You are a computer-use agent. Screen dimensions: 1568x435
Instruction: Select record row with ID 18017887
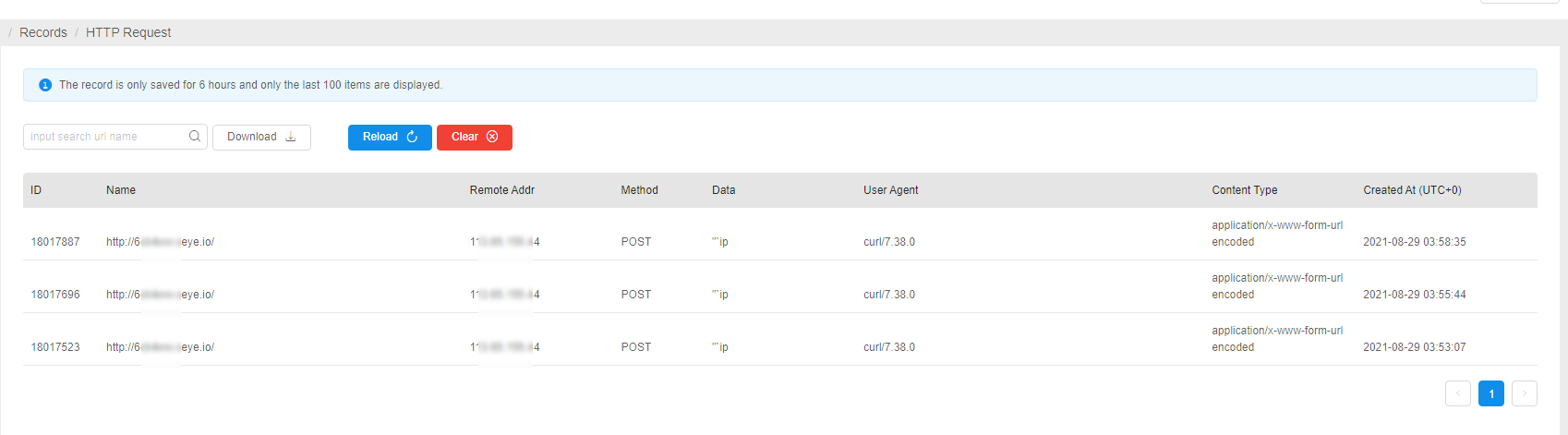tap(55, 242)
